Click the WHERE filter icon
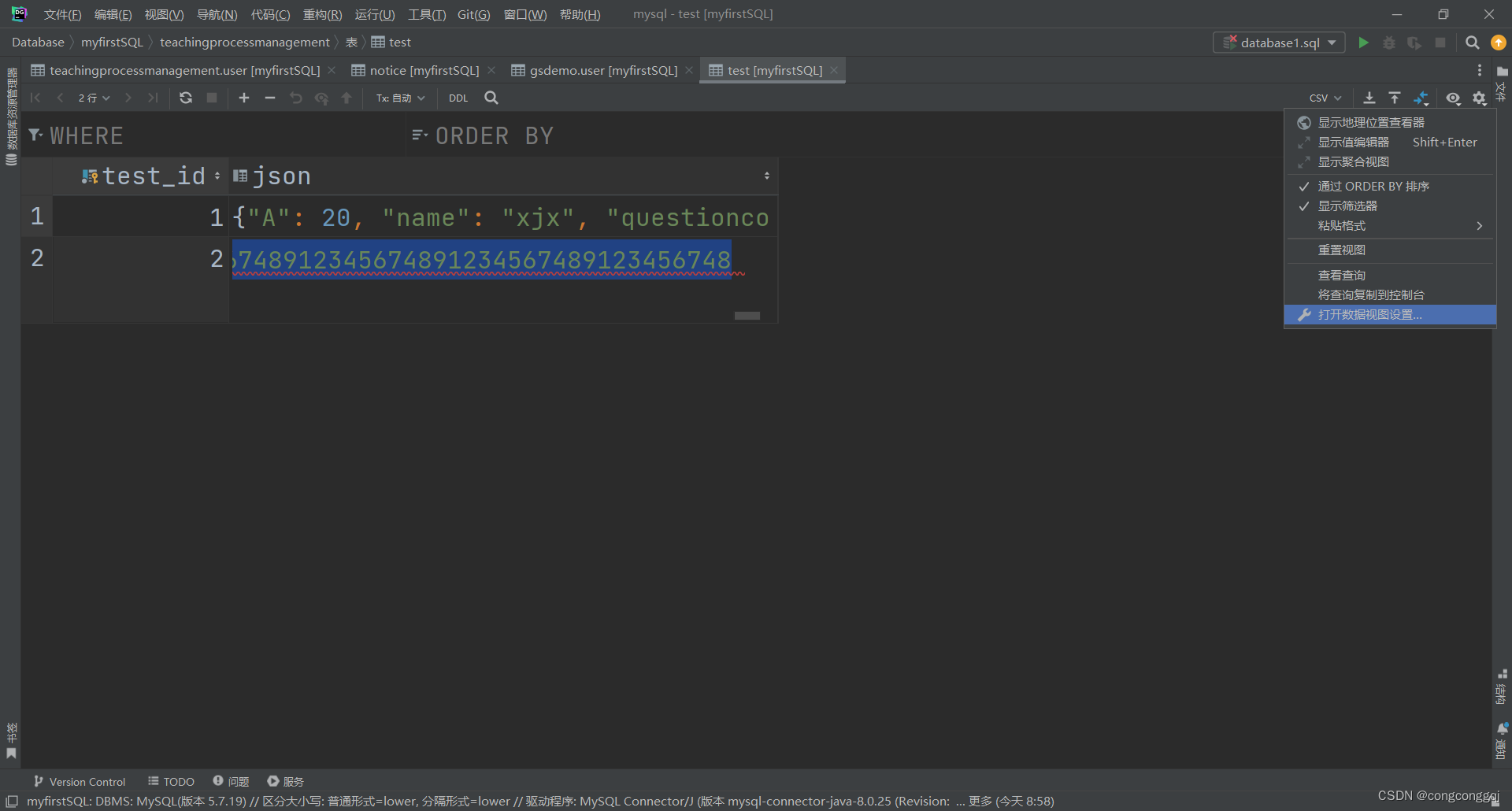 (x=35, y=135)
